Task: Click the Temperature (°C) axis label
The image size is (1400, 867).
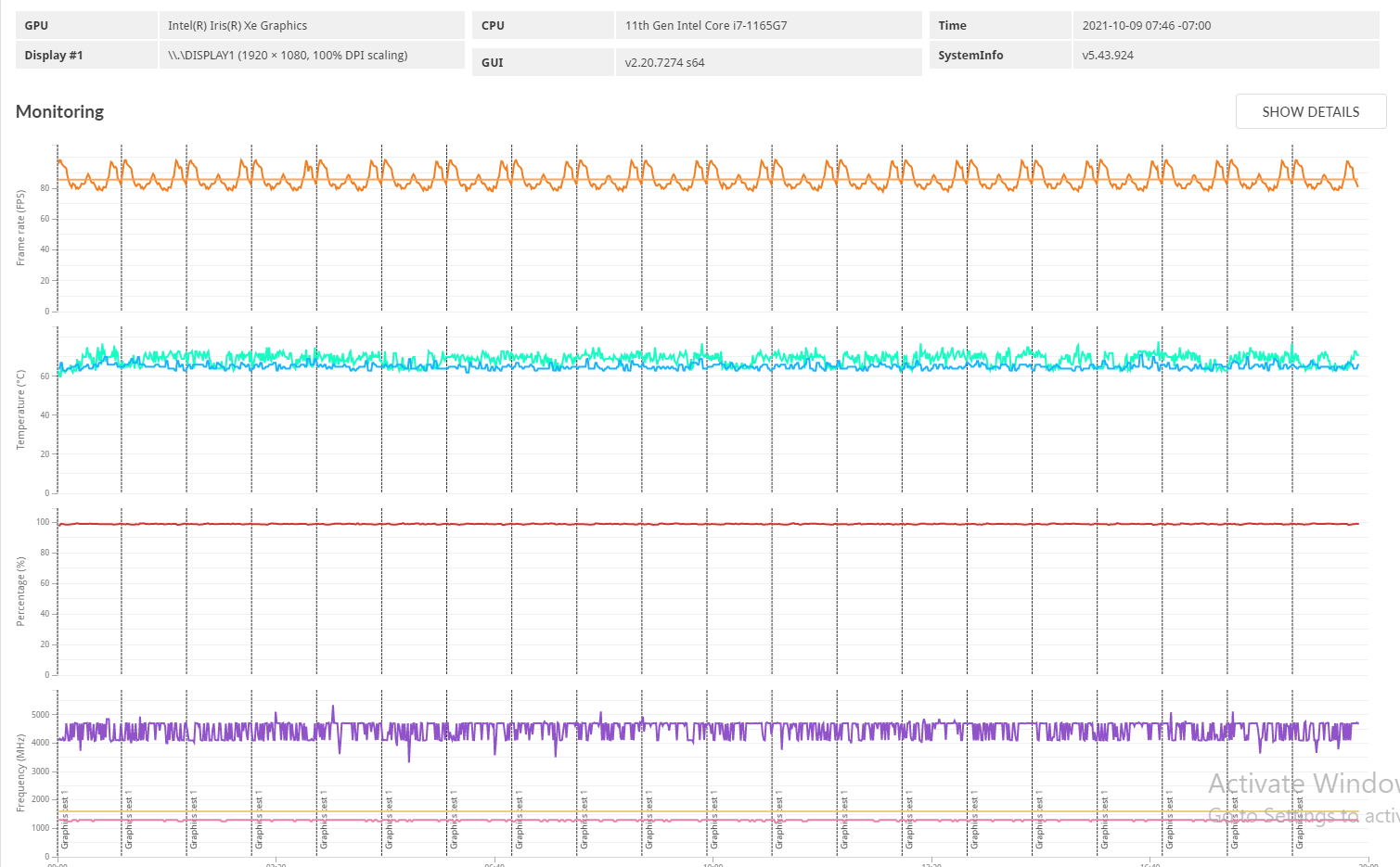Action: click(x=20, y=410)
